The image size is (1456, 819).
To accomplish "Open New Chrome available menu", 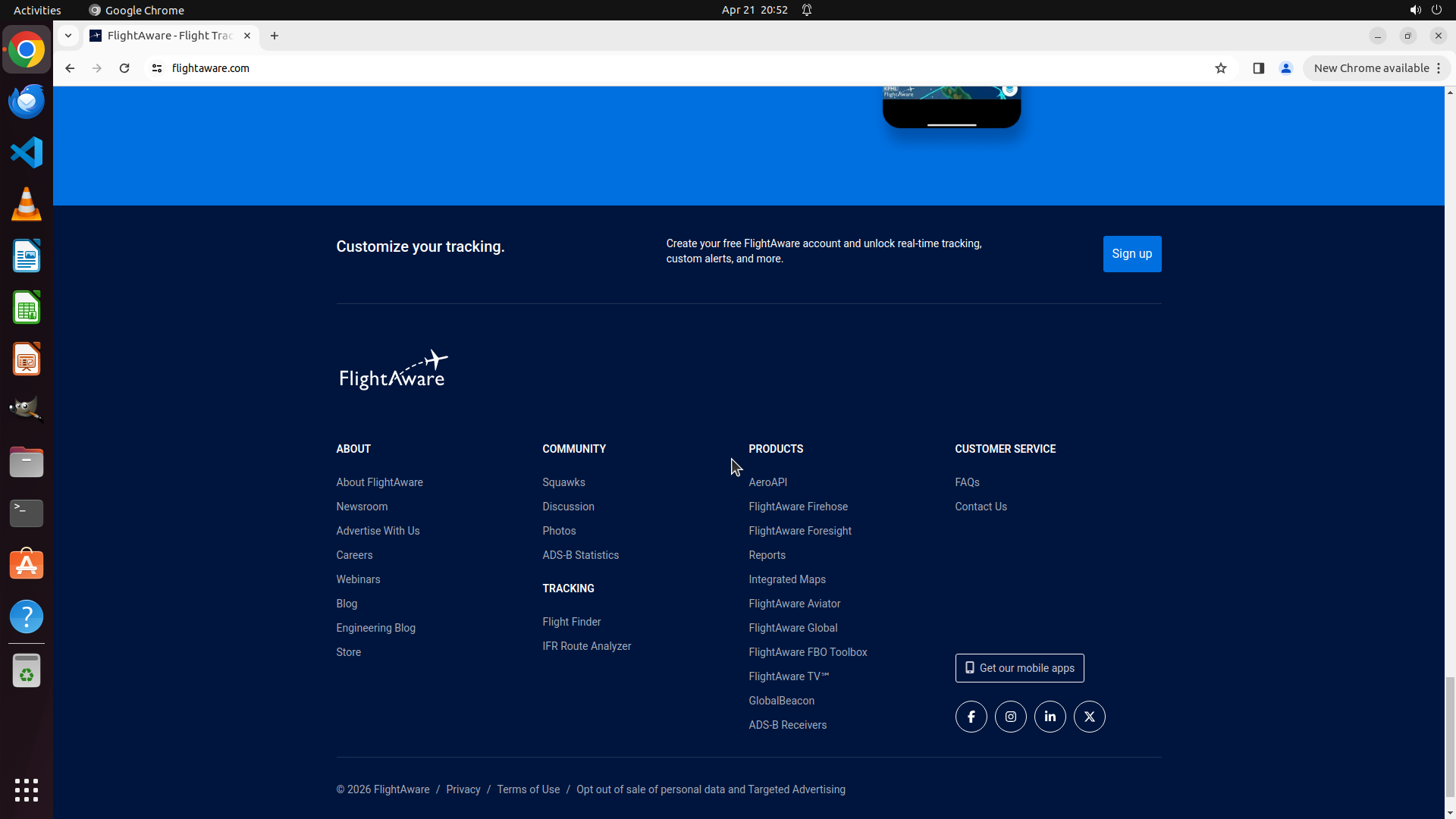I will coord(1376,68).
